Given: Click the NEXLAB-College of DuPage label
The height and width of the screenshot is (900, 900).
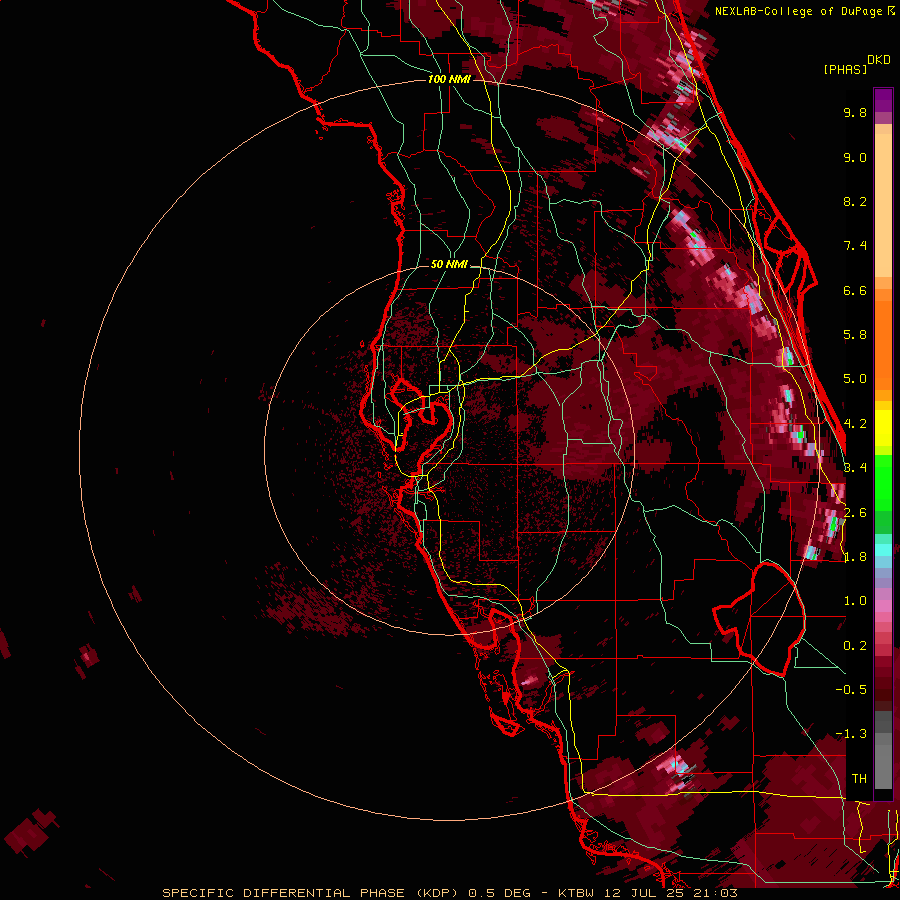Looking at the screenshot, I should (x=798, y=11).
